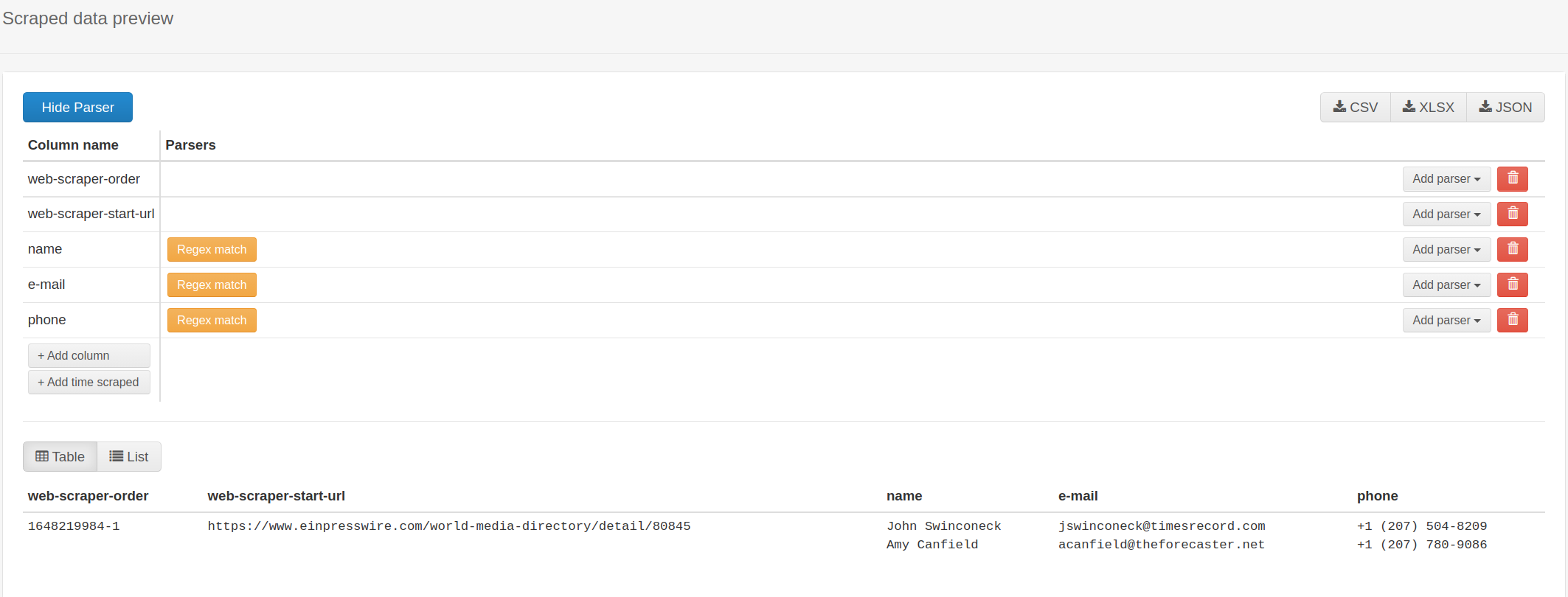Delete the web-scraper-order column via trash icon
The width and height of the screenshot is (1568, 597).
tap(1512, 179)
